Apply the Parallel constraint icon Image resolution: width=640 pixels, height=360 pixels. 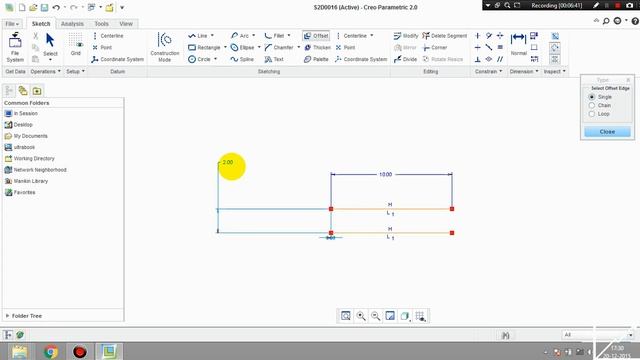point(500,59)
